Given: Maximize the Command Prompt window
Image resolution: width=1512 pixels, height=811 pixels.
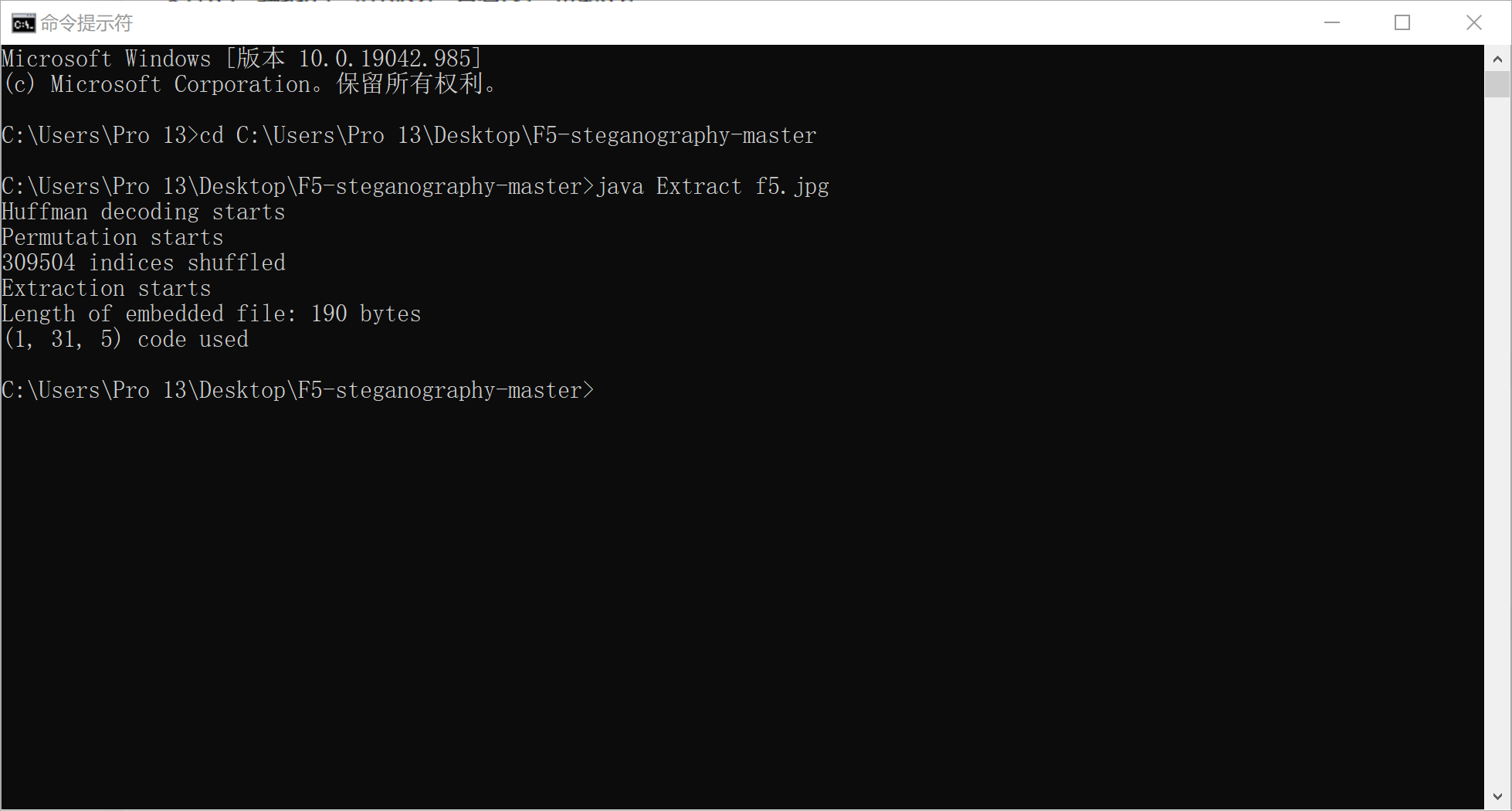Looking at the screenshot, I should point(1402,23).
